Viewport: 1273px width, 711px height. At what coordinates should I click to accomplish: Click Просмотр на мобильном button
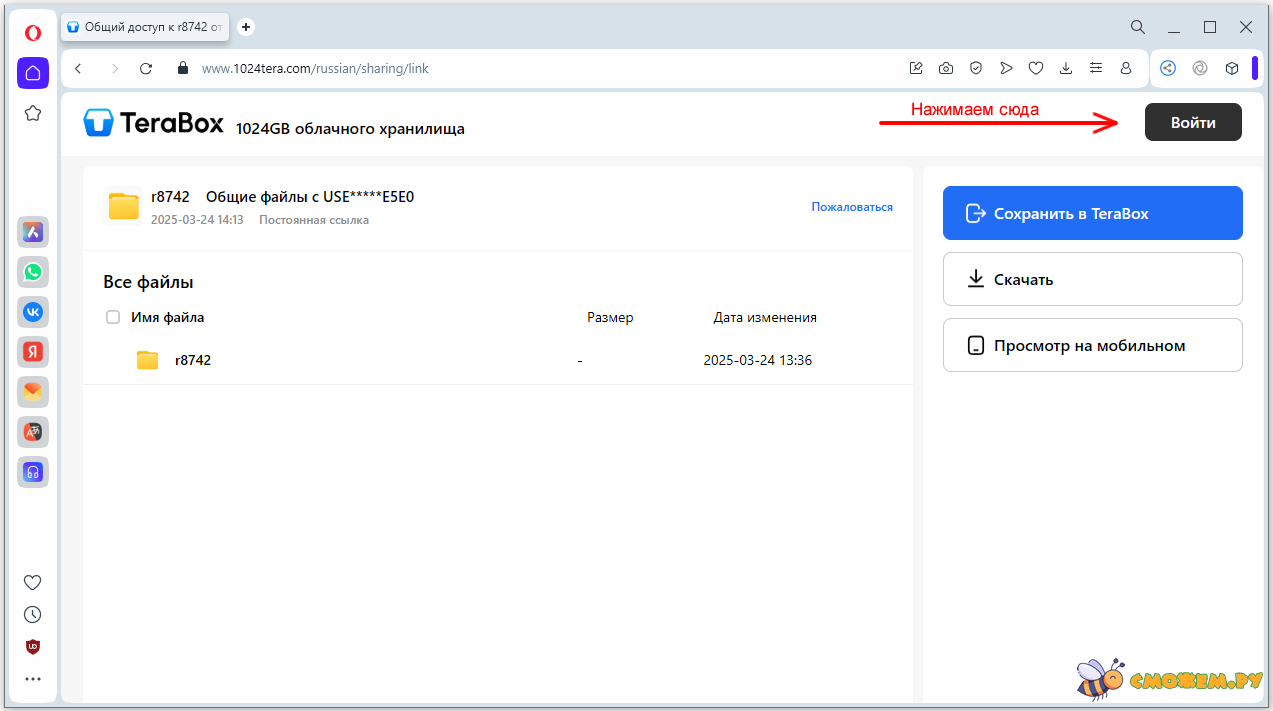[x=1093, y=345]
